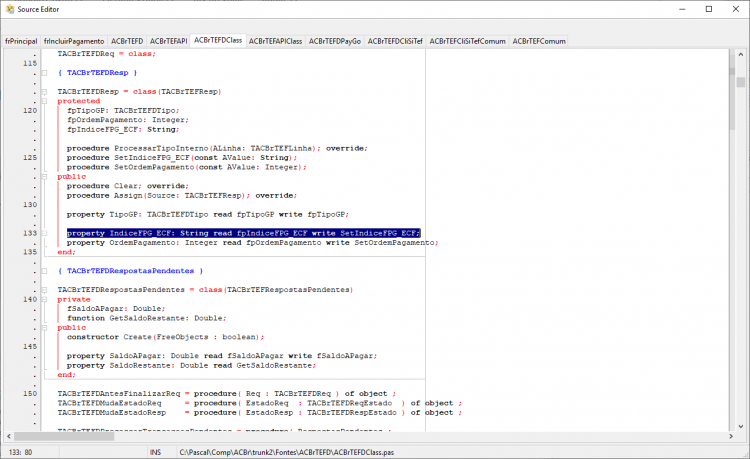Collapse the { TACBrTEFDResp } comment fold

(44, 73)
